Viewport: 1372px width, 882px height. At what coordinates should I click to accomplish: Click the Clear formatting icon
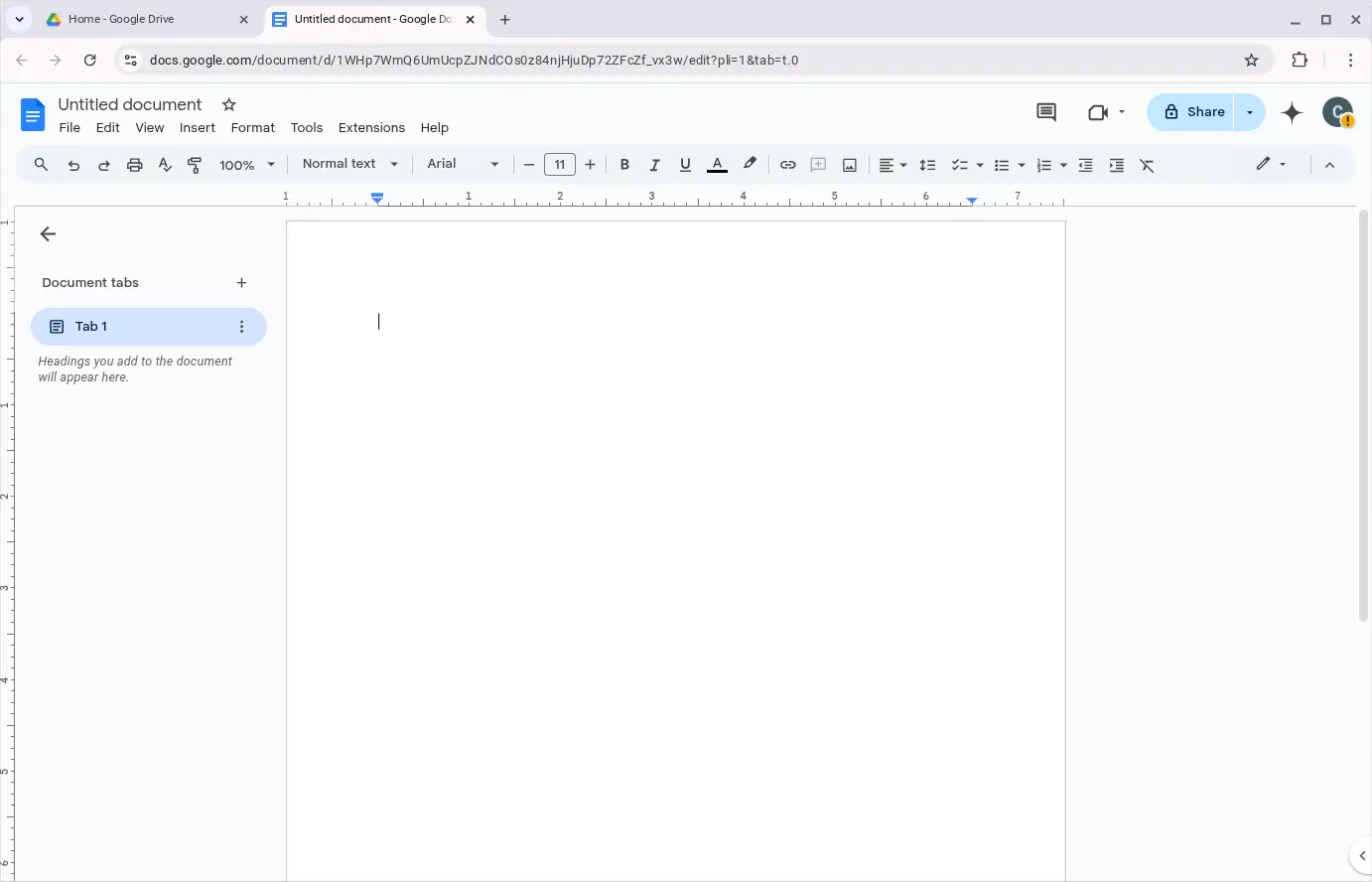pyautogui.click(x=1147, y=165)
